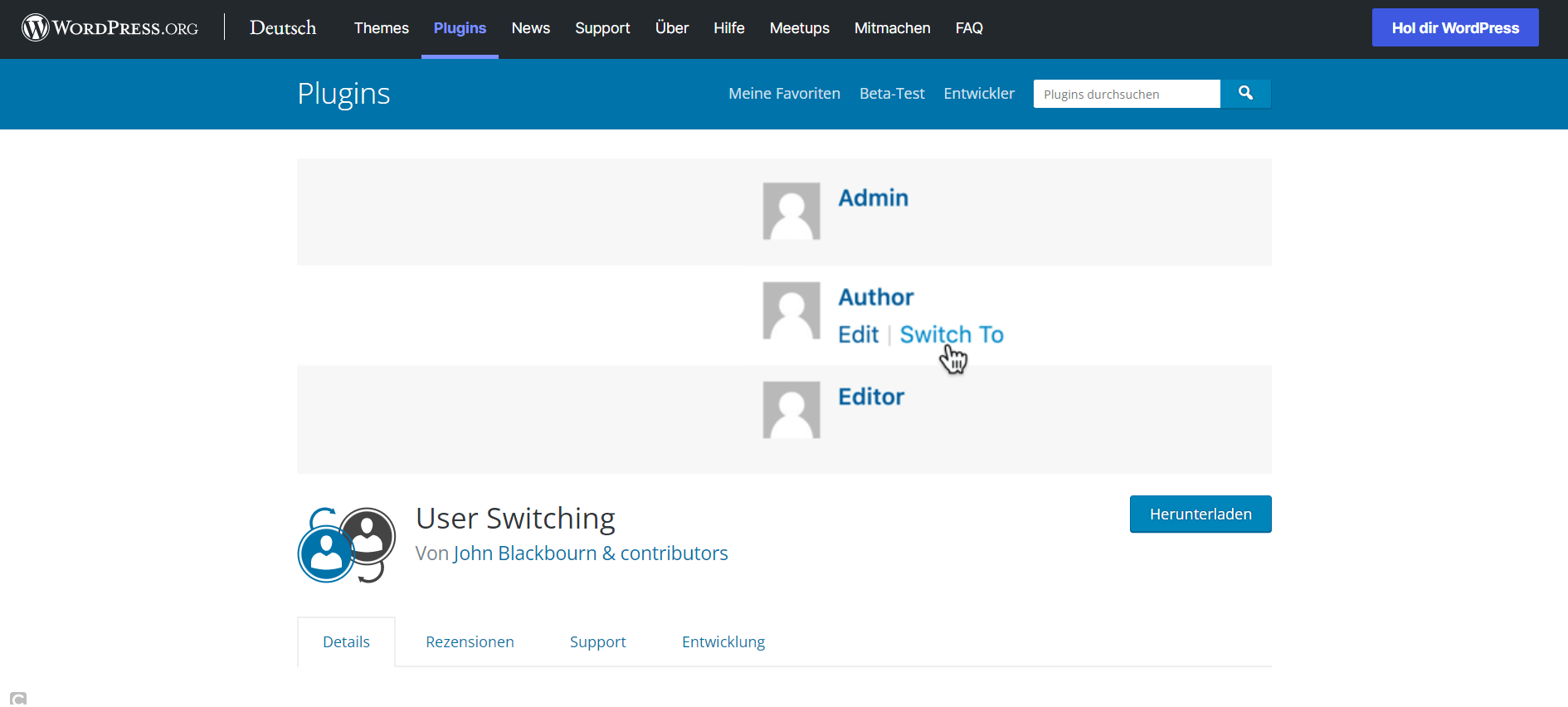The image size is (1568, 707).
Task: Click the Admin user avatar
Action: coord(791,212)
